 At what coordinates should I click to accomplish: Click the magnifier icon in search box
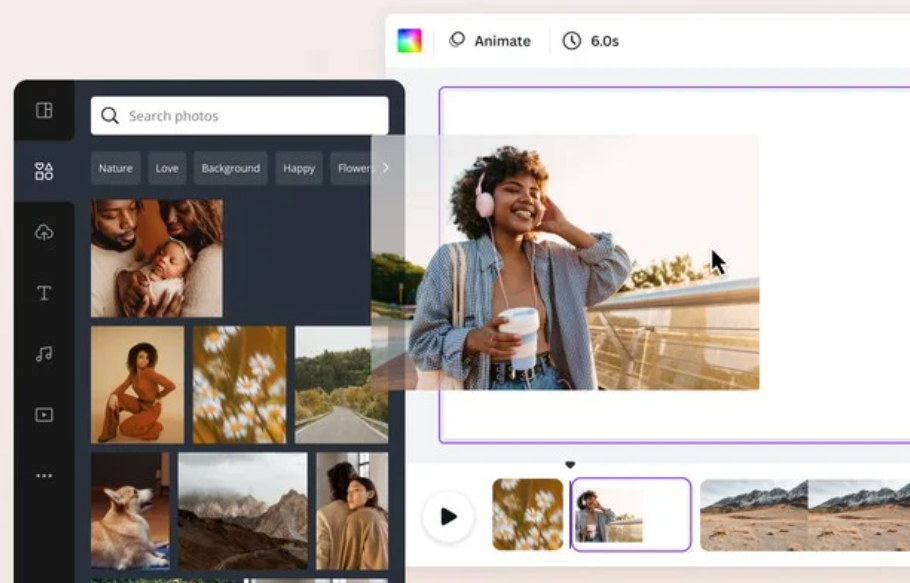tap(110, 116)
